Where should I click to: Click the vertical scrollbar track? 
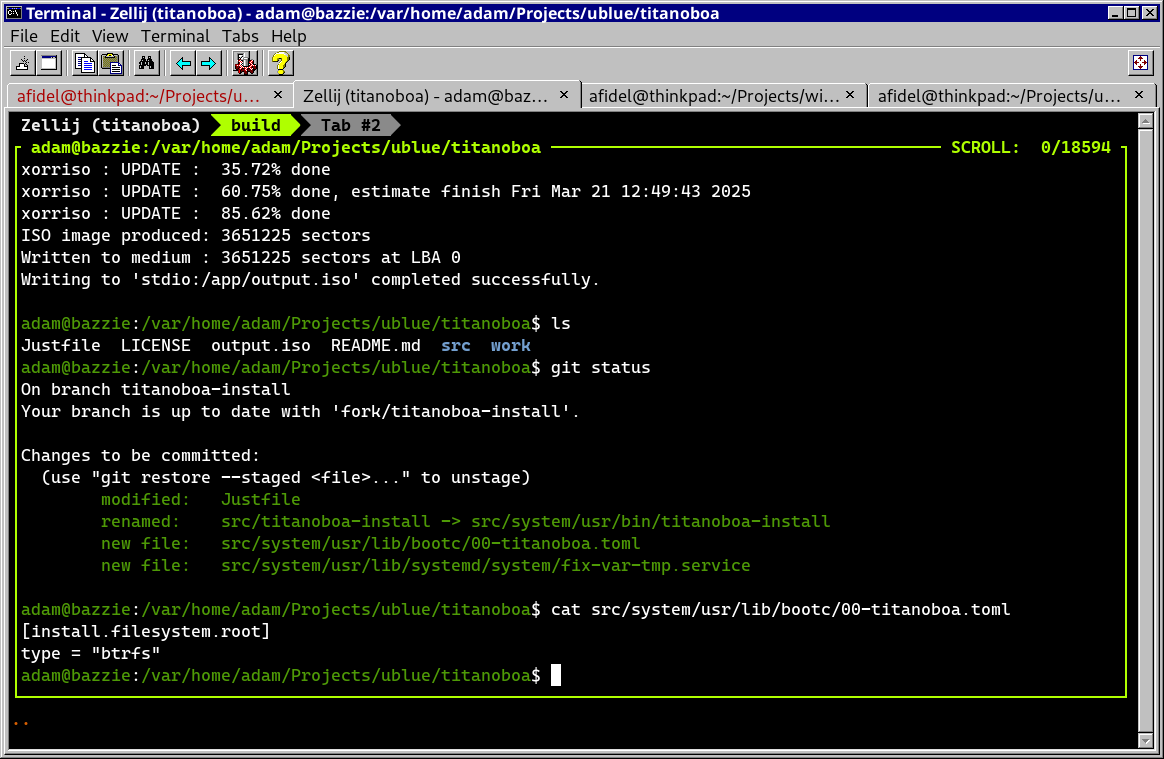point(1145,431)
